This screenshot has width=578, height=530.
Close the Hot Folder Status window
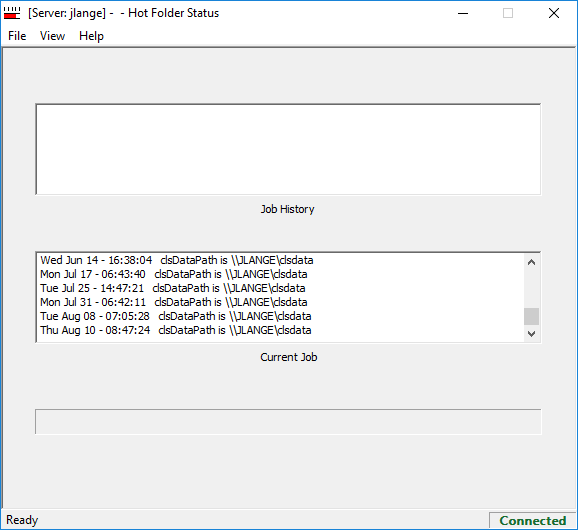point(554,14)
